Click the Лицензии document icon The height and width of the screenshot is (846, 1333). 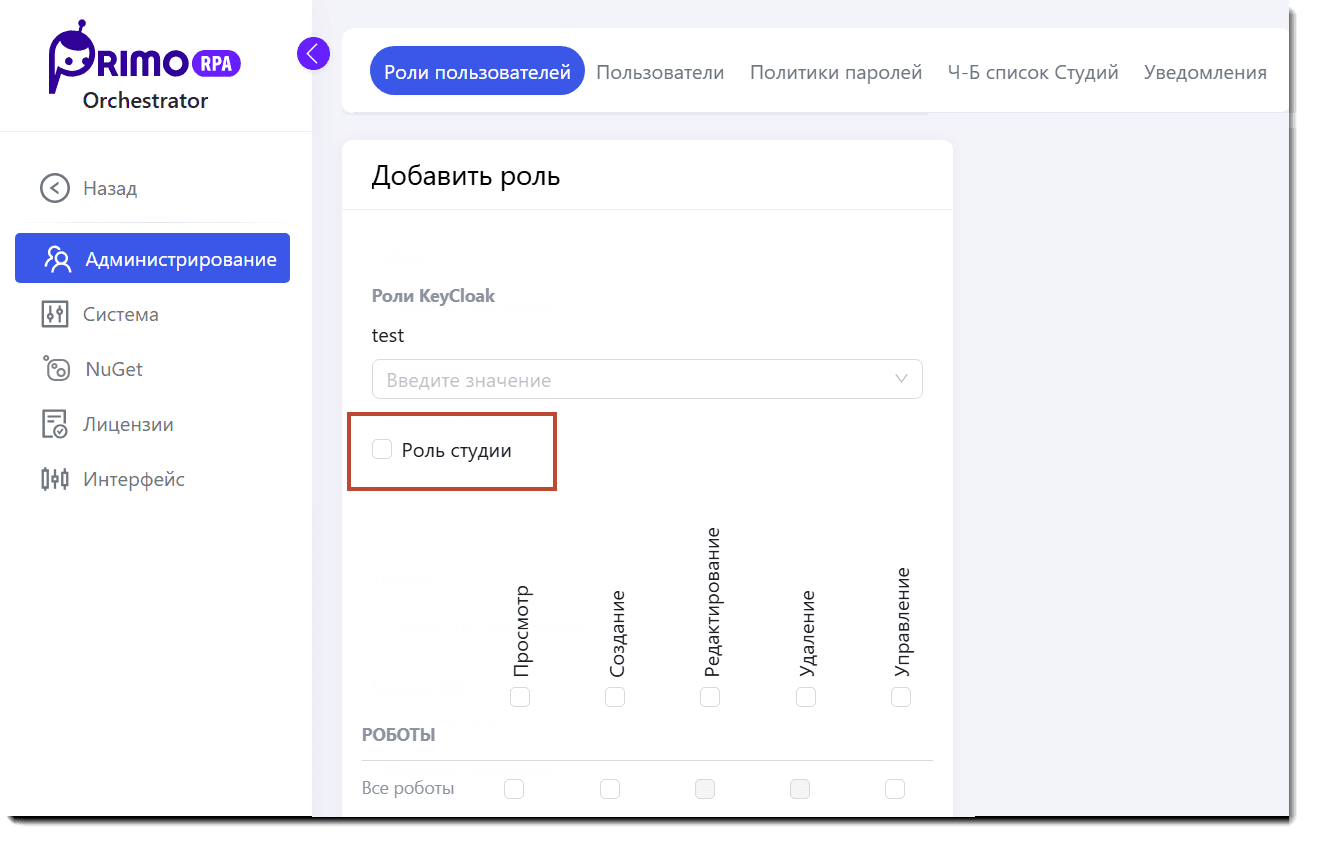click(54, 424)
